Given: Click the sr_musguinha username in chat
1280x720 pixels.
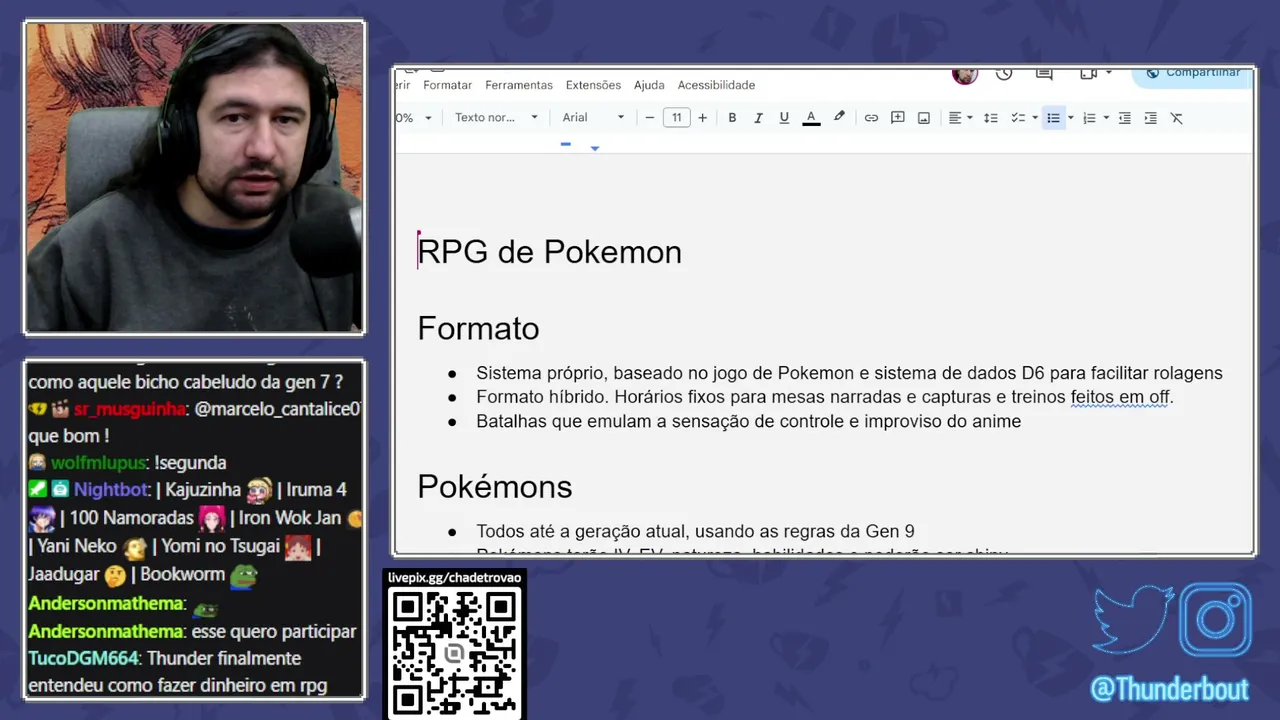Looking at the screenshot, I should (x=129, y=409).
